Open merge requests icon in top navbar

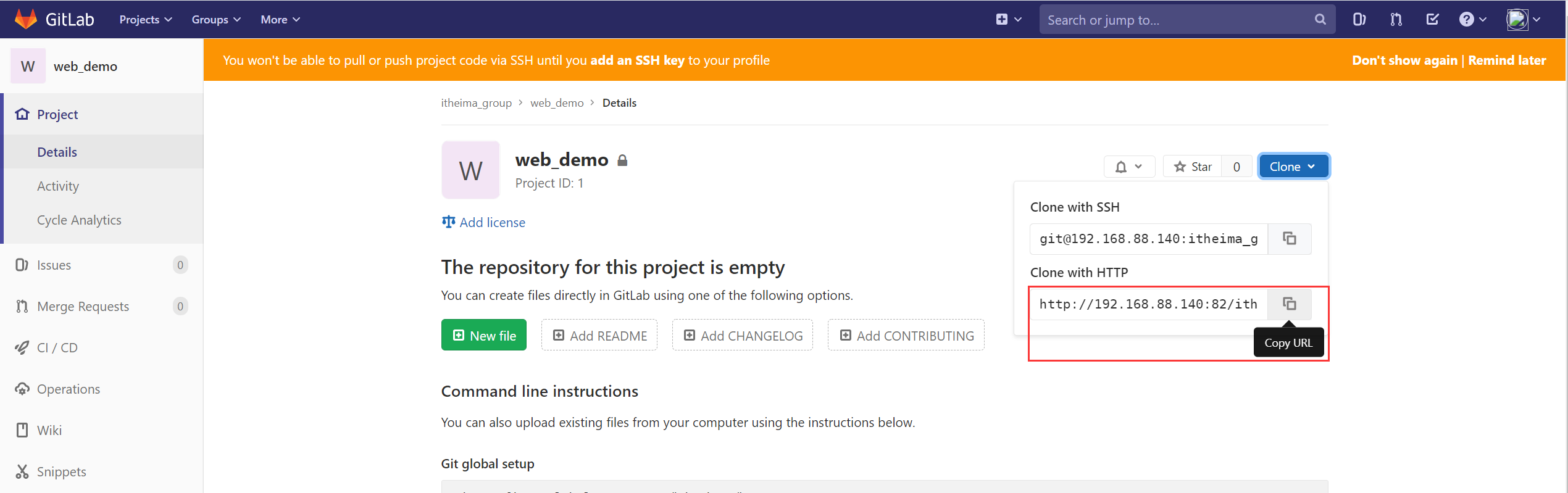click(1396, 20)
